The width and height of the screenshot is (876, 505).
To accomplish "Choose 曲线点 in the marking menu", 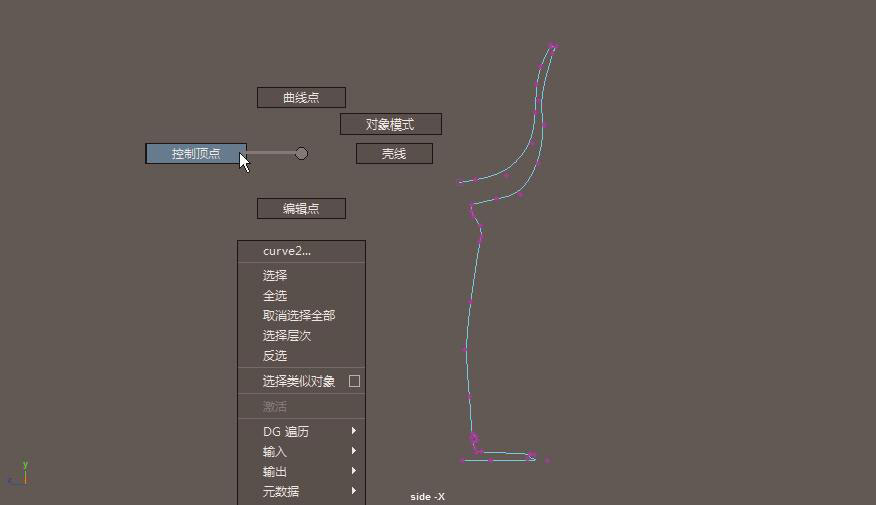I will pyautogui.click(x=301, y=98).
